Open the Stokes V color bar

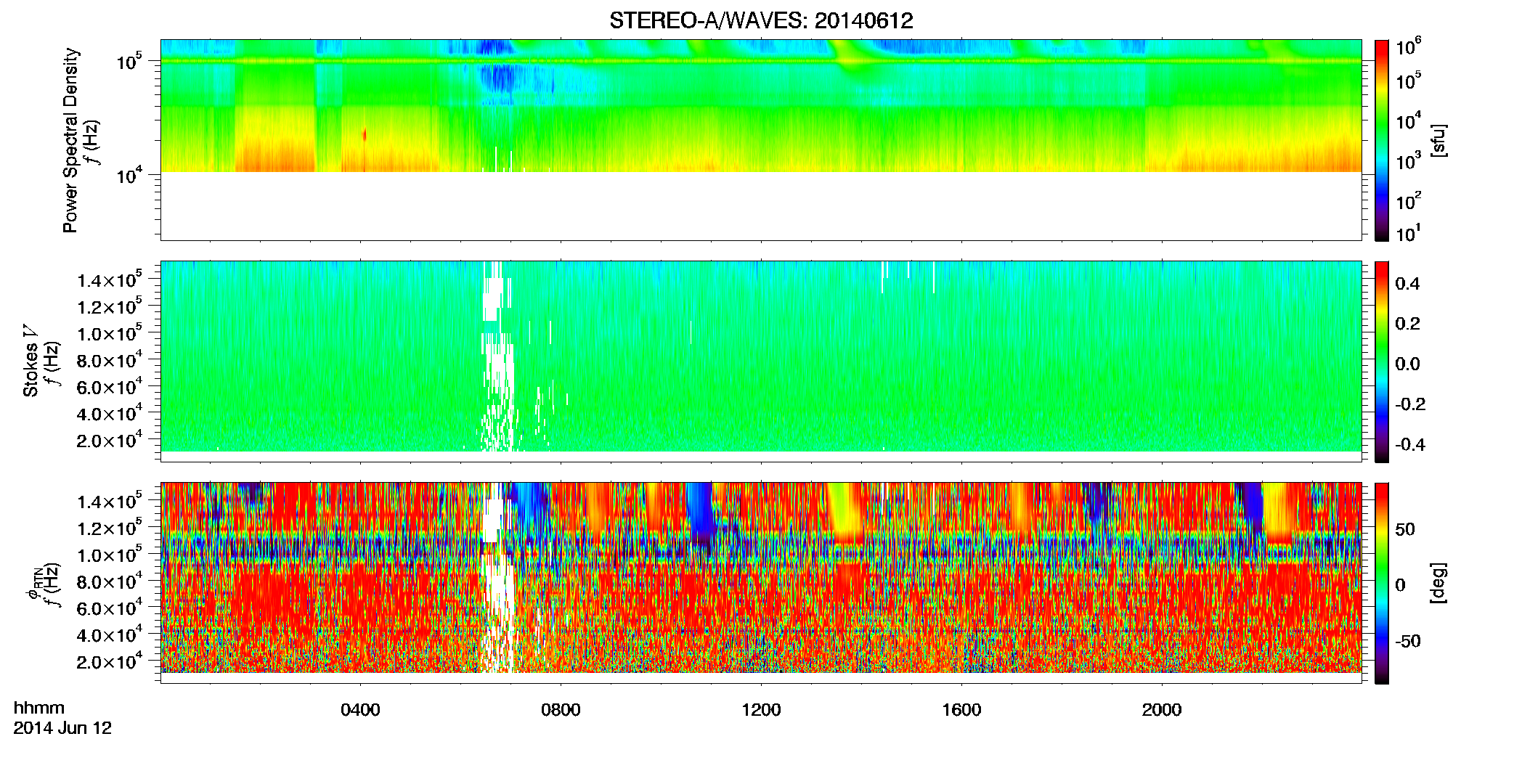point(1382,362)
